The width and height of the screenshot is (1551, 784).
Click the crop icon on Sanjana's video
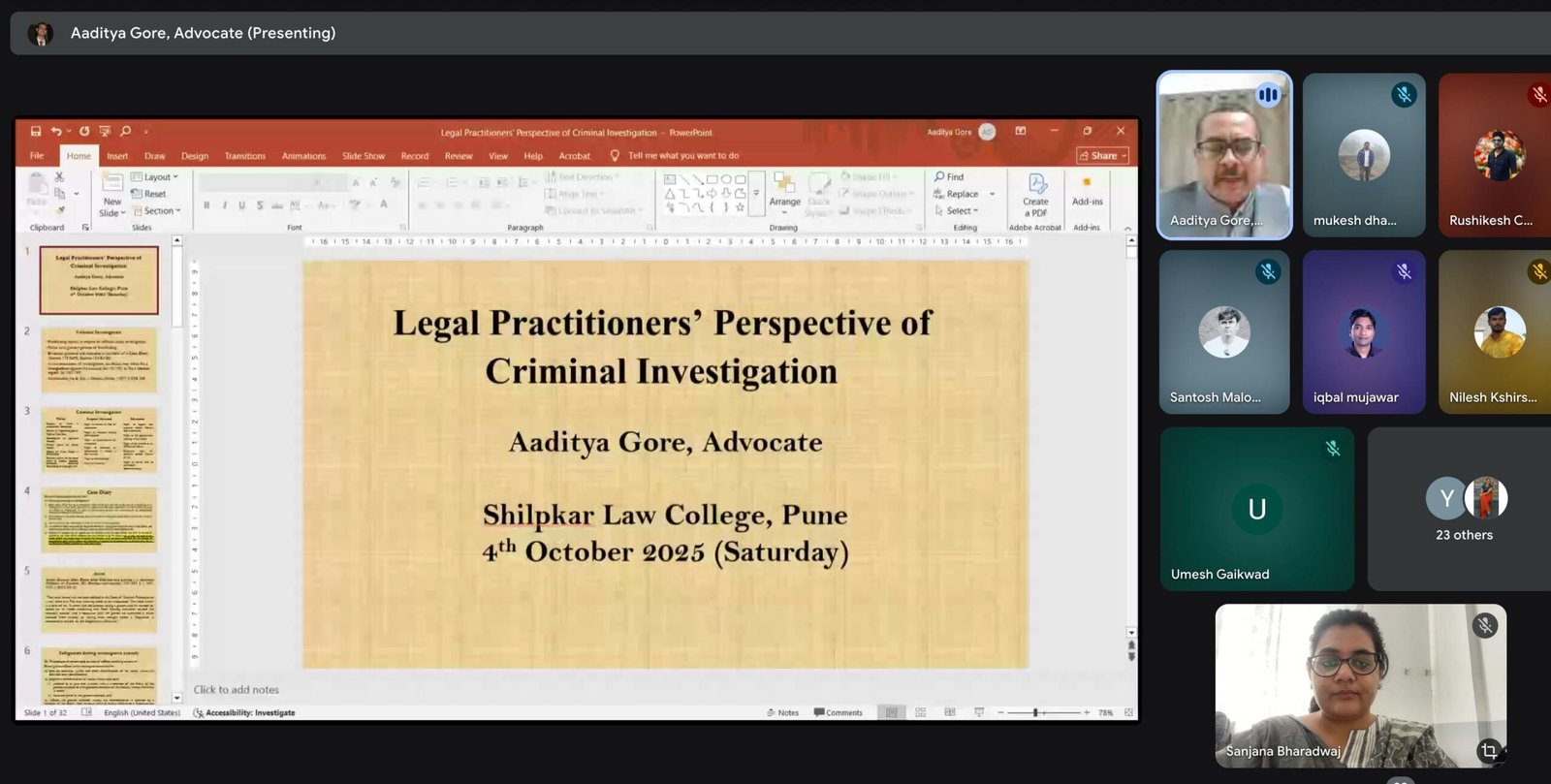coord(1489,750)
